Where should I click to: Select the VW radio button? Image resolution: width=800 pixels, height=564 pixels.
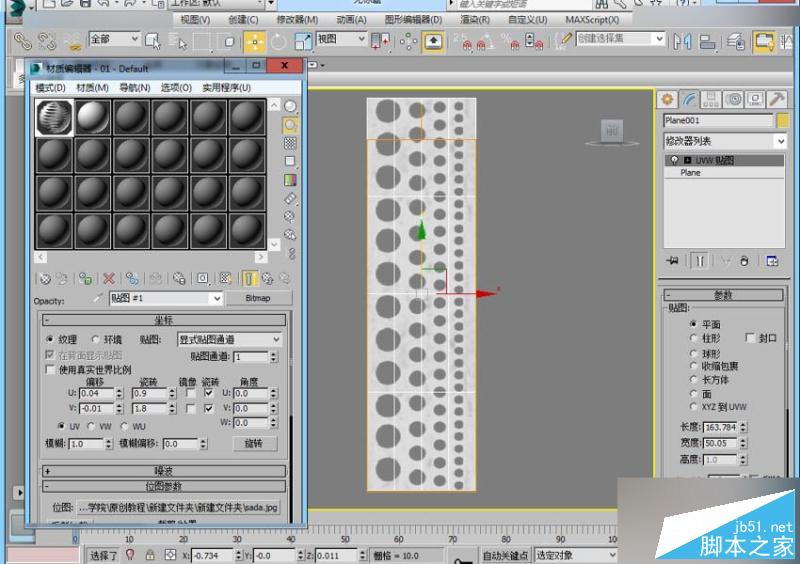pos(91,426)
